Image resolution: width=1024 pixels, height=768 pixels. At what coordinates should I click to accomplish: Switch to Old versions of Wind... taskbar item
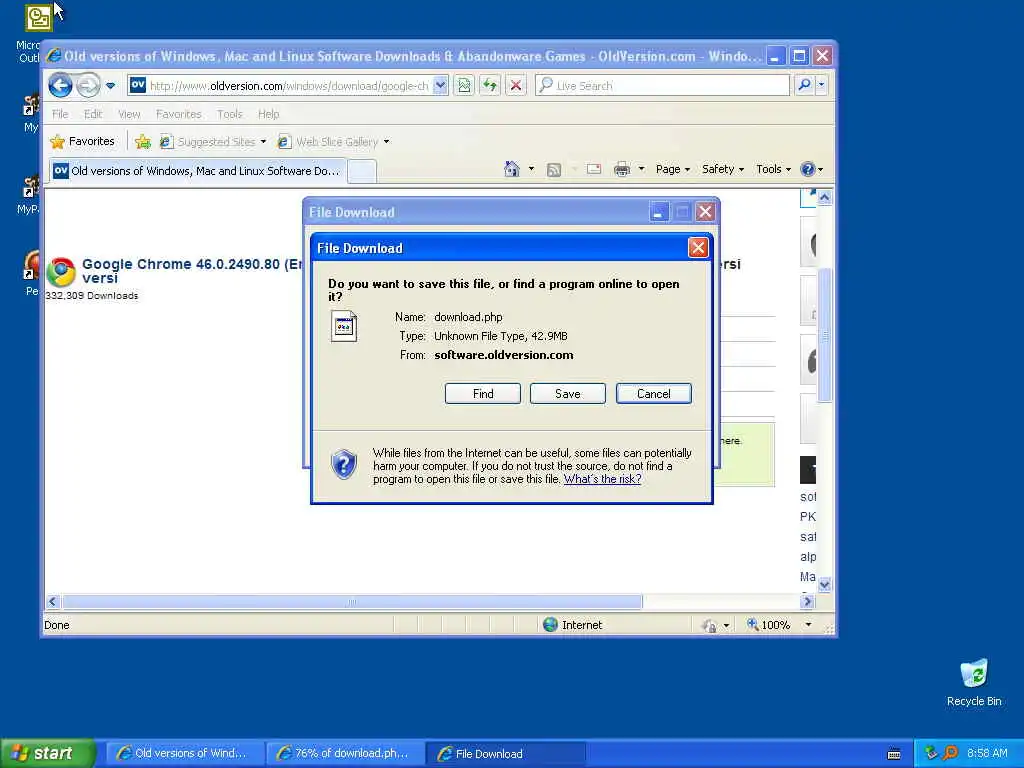(x=184, y=754)
